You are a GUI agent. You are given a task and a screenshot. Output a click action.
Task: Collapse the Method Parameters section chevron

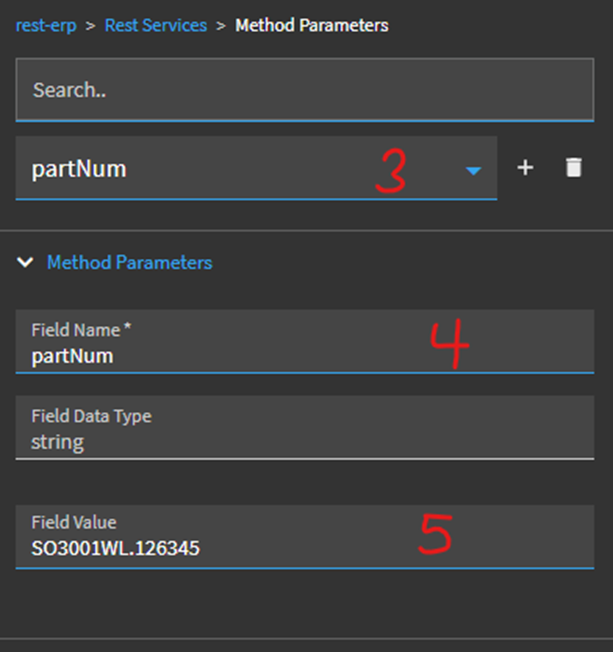26,263
